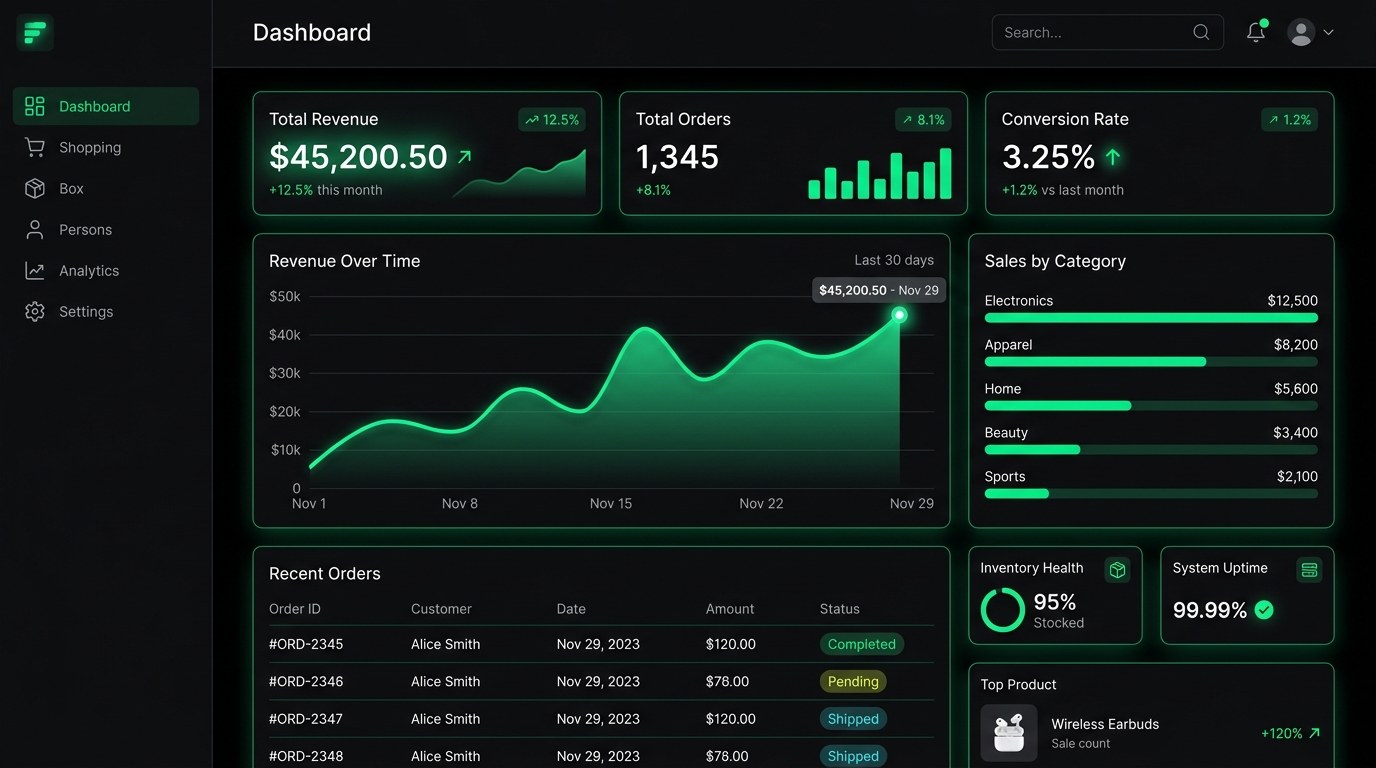Click the Status column header
1376x768 pixels.
840,608
